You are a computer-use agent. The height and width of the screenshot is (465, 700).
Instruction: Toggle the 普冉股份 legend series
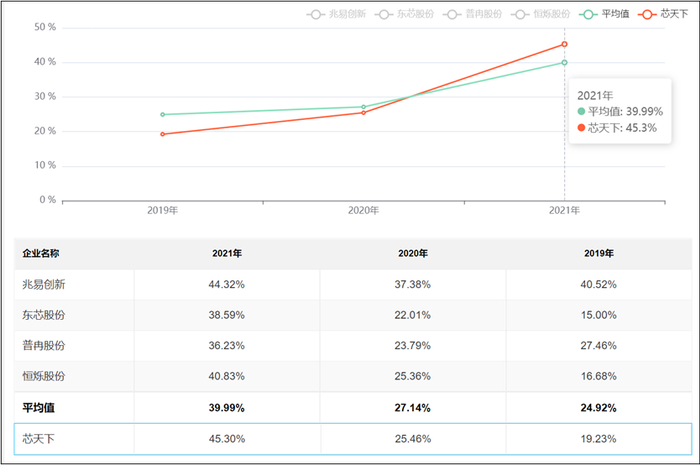pyautogui.click(x=472, y=14)
